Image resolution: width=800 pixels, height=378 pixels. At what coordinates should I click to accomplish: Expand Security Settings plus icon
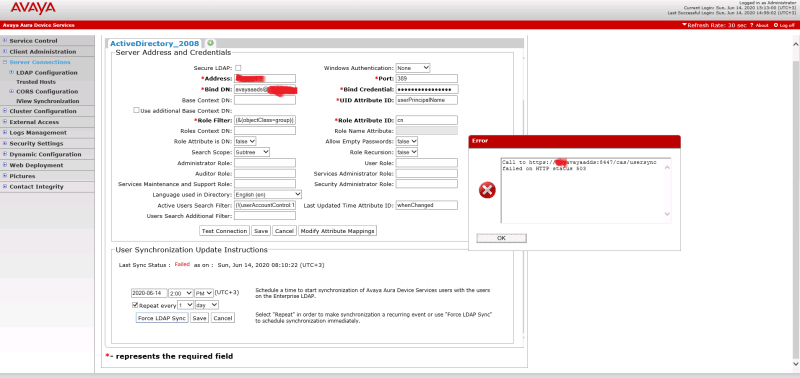(5, 143)
